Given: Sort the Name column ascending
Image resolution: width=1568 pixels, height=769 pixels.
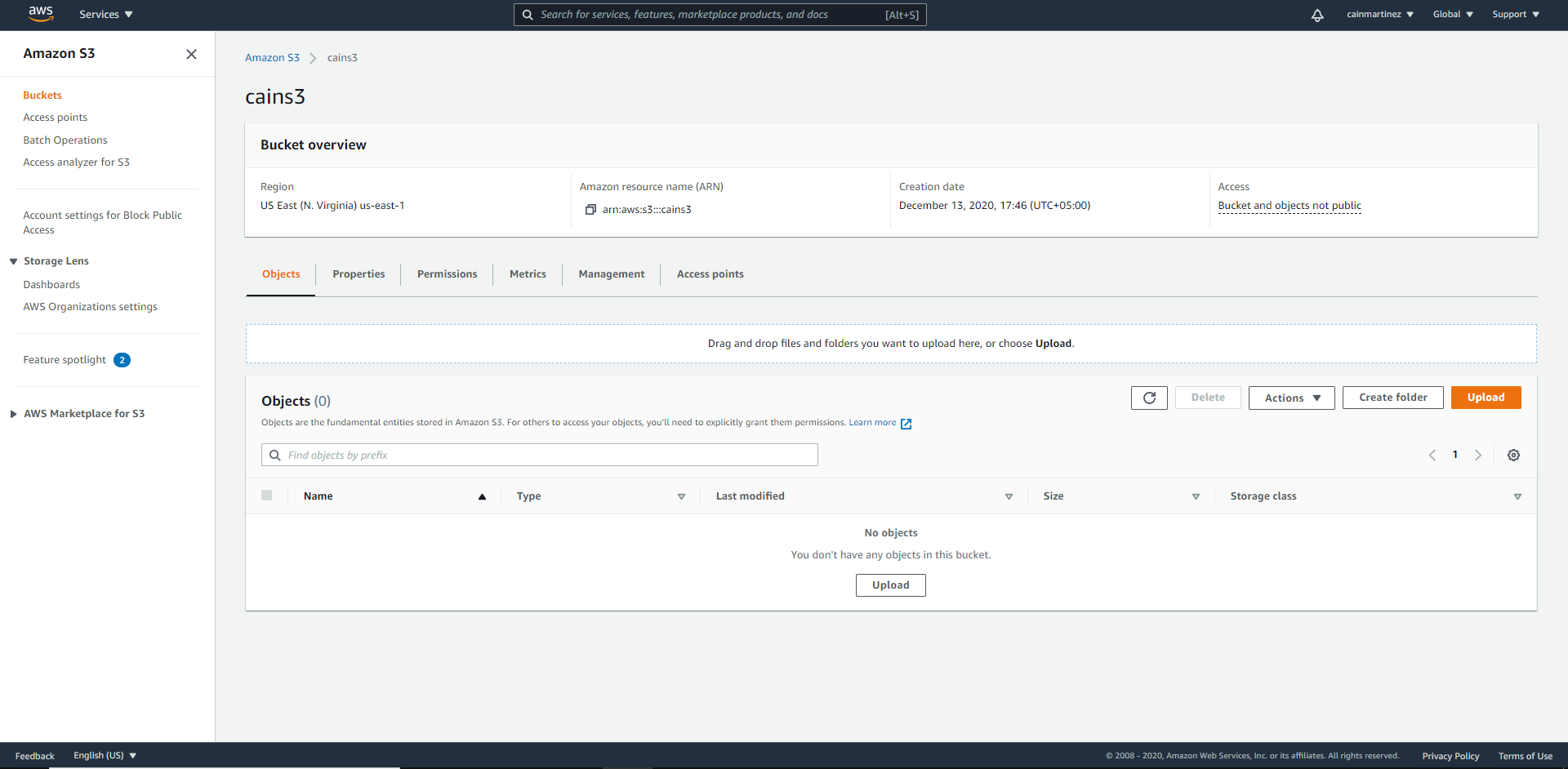Looking at the screenshot, I should [481, 496].
